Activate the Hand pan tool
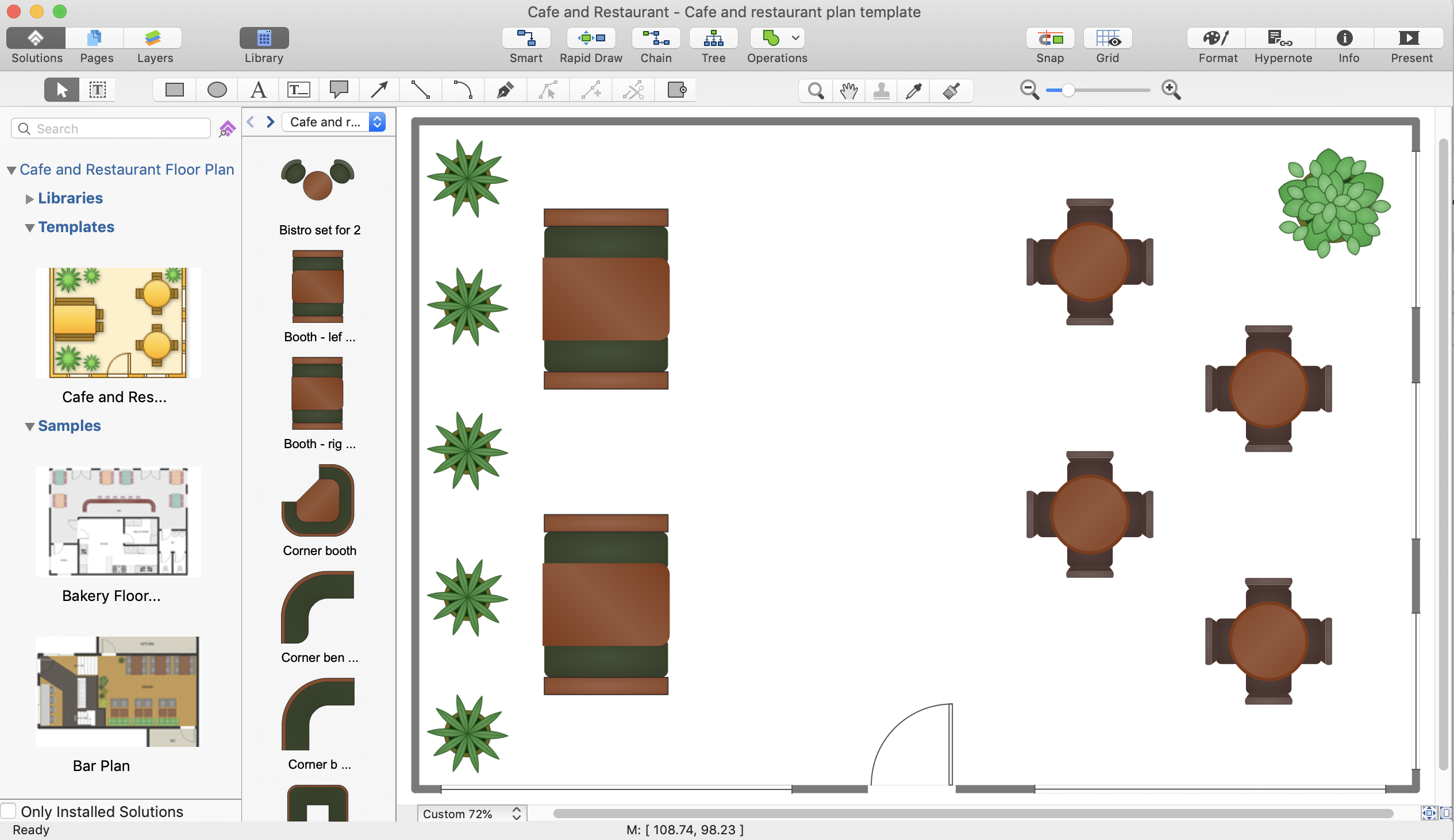This screenshot has height=840, width=1454. (848, 91)
